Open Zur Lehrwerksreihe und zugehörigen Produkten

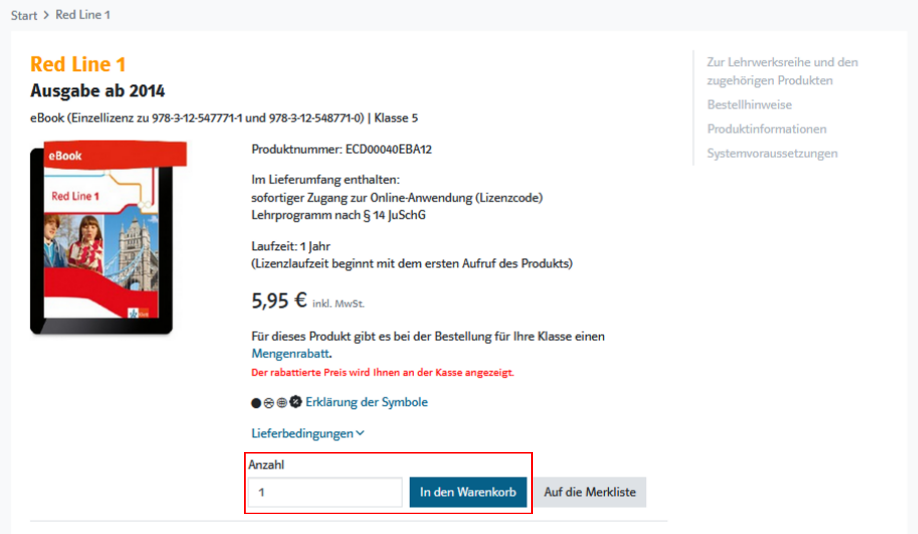(x=782, y=71)
